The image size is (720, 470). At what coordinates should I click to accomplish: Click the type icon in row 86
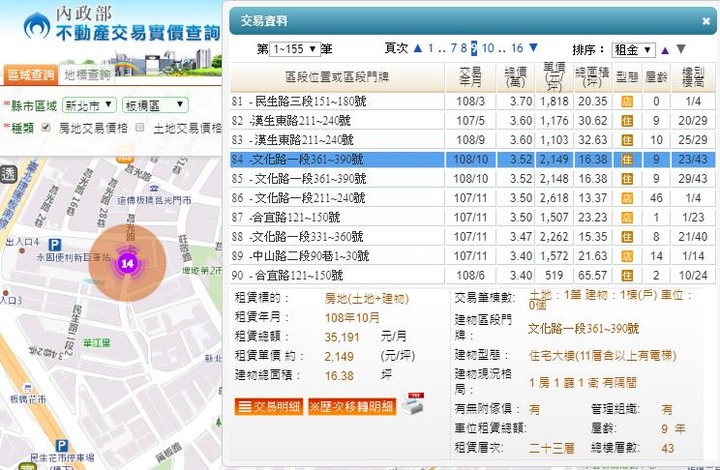coord(627,198)
